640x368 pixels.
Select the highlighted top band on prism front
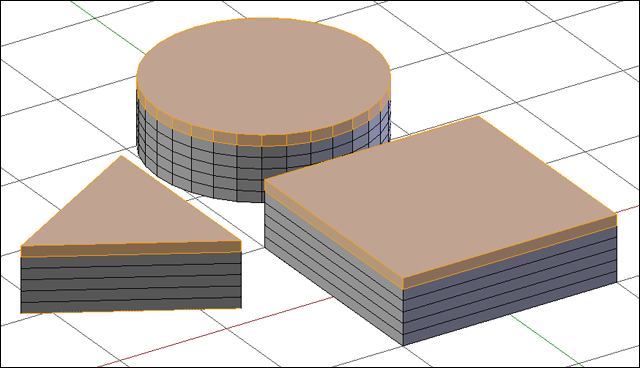131,248
